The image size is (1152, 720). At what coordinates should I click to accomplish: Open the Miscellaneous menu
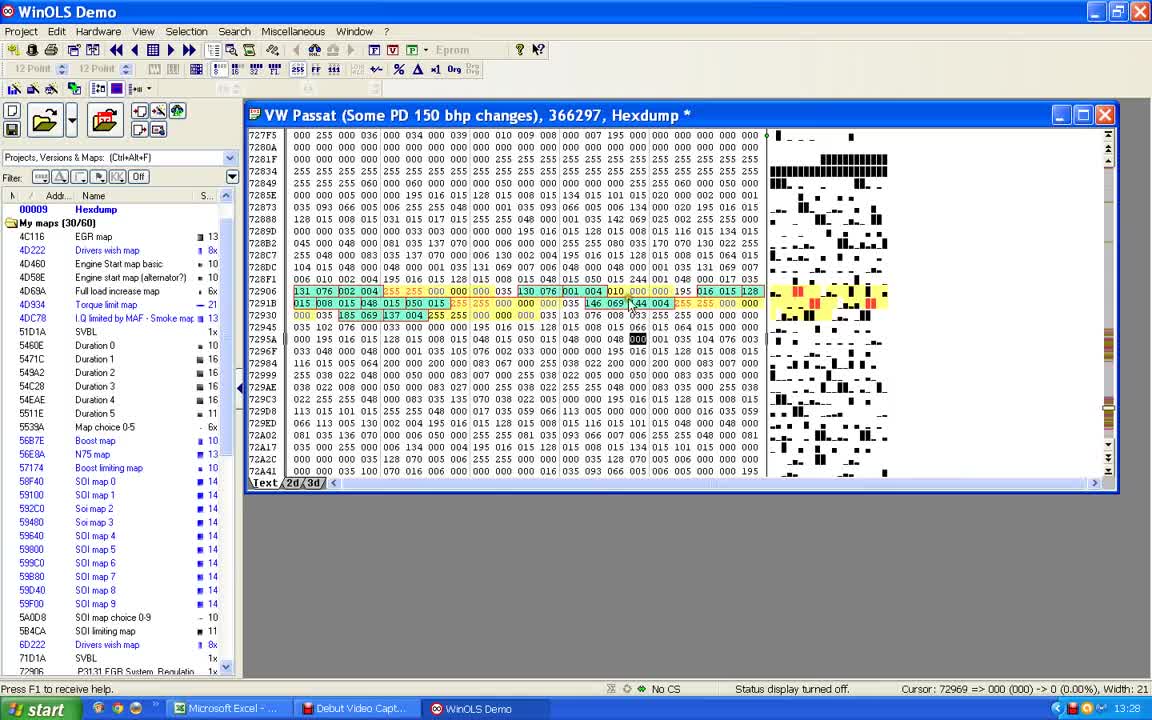point(292,32)
